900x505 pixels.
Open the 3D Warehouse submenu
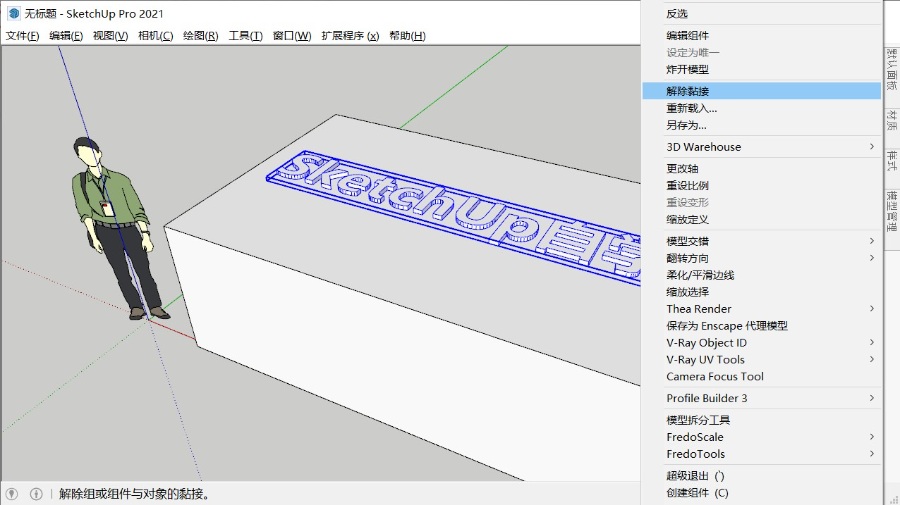click(762, 147)
